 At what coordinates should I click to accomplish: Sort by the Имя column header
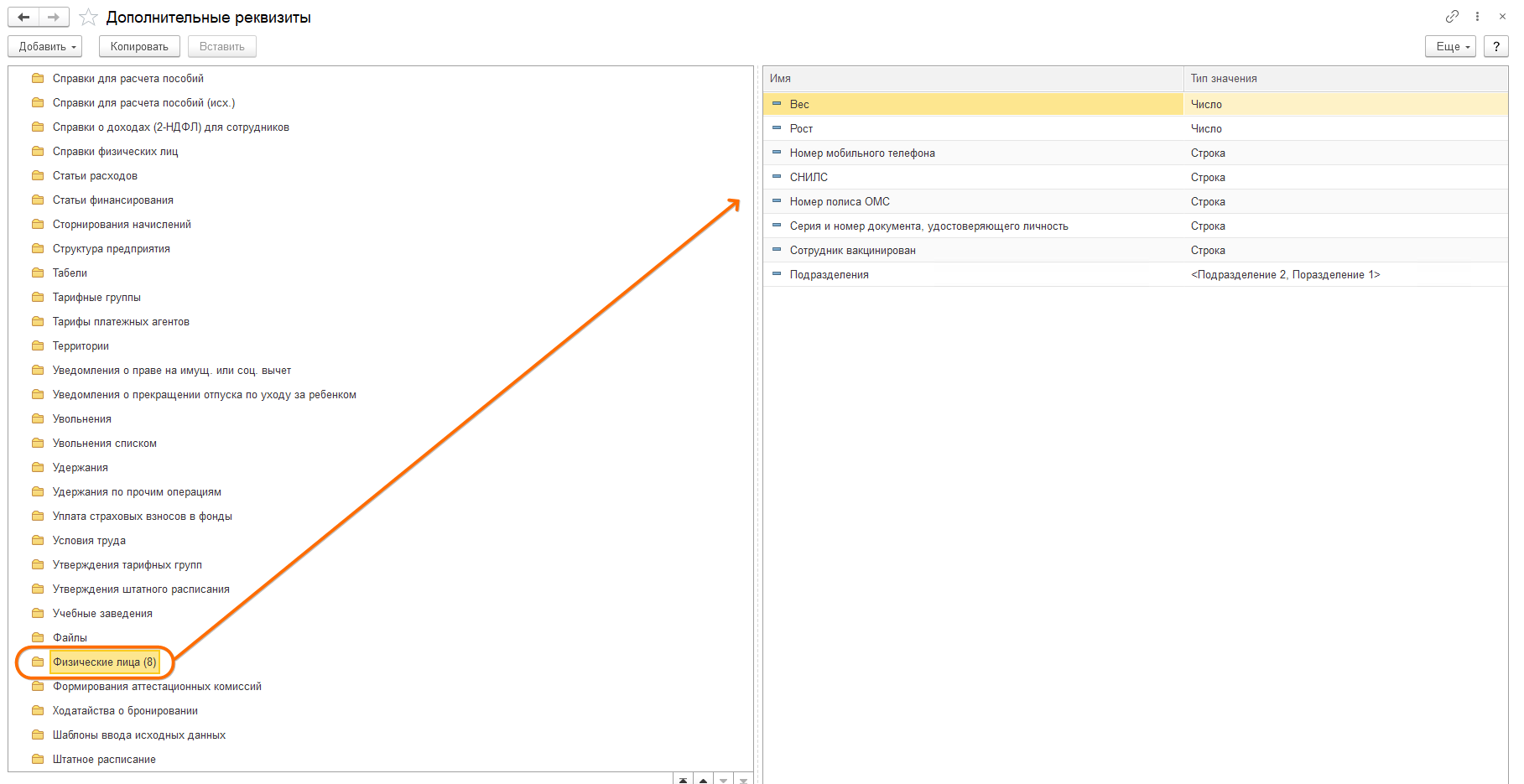click(973, 78)
